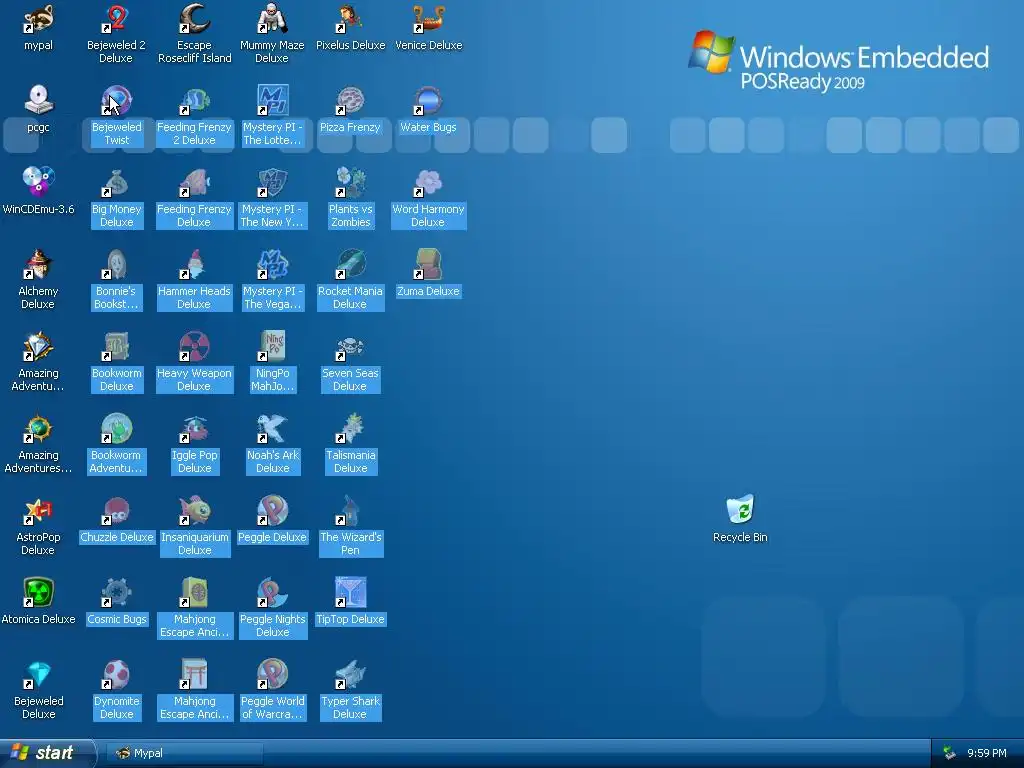
Task: Click Mahjong Escape icon with torii gate
Action: (x=194, y=674)
